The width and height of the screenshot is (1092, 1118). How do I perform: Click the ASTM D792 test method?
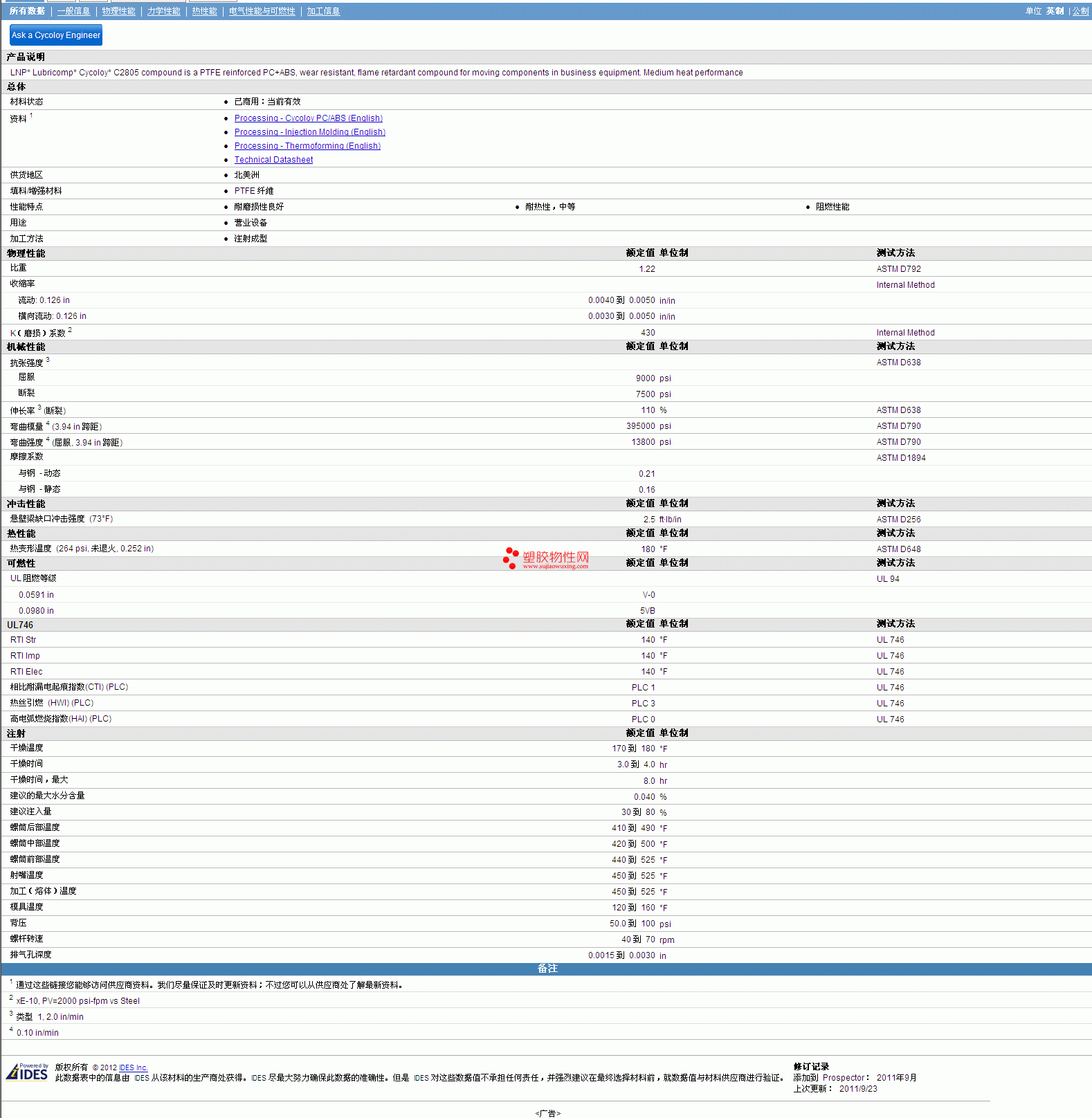tap(898, 269)
